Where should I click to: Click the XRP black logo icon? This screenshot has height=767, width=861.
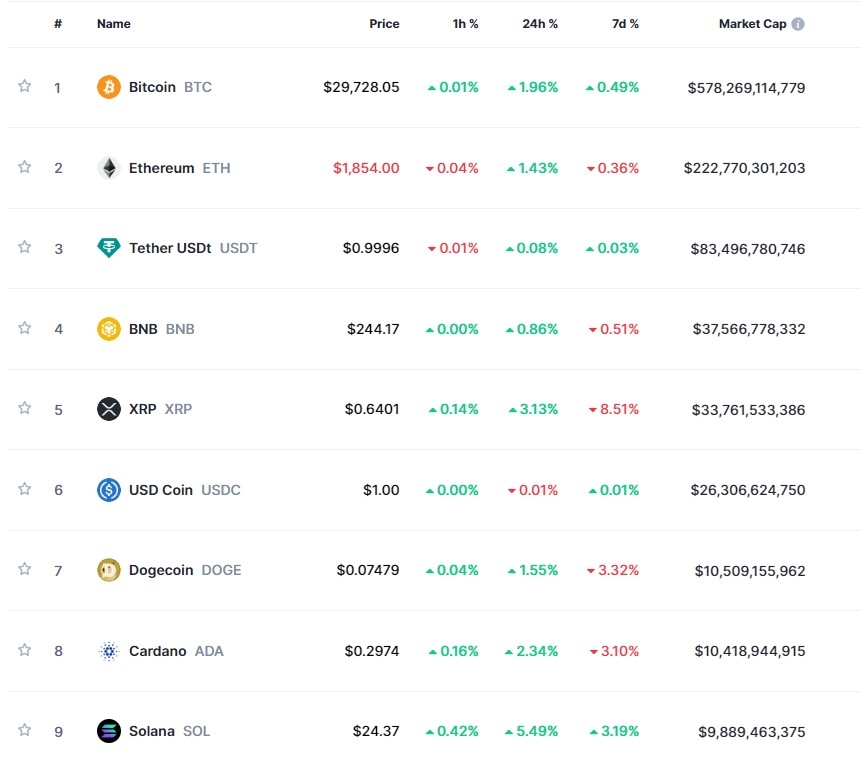(x=108, y=409)
